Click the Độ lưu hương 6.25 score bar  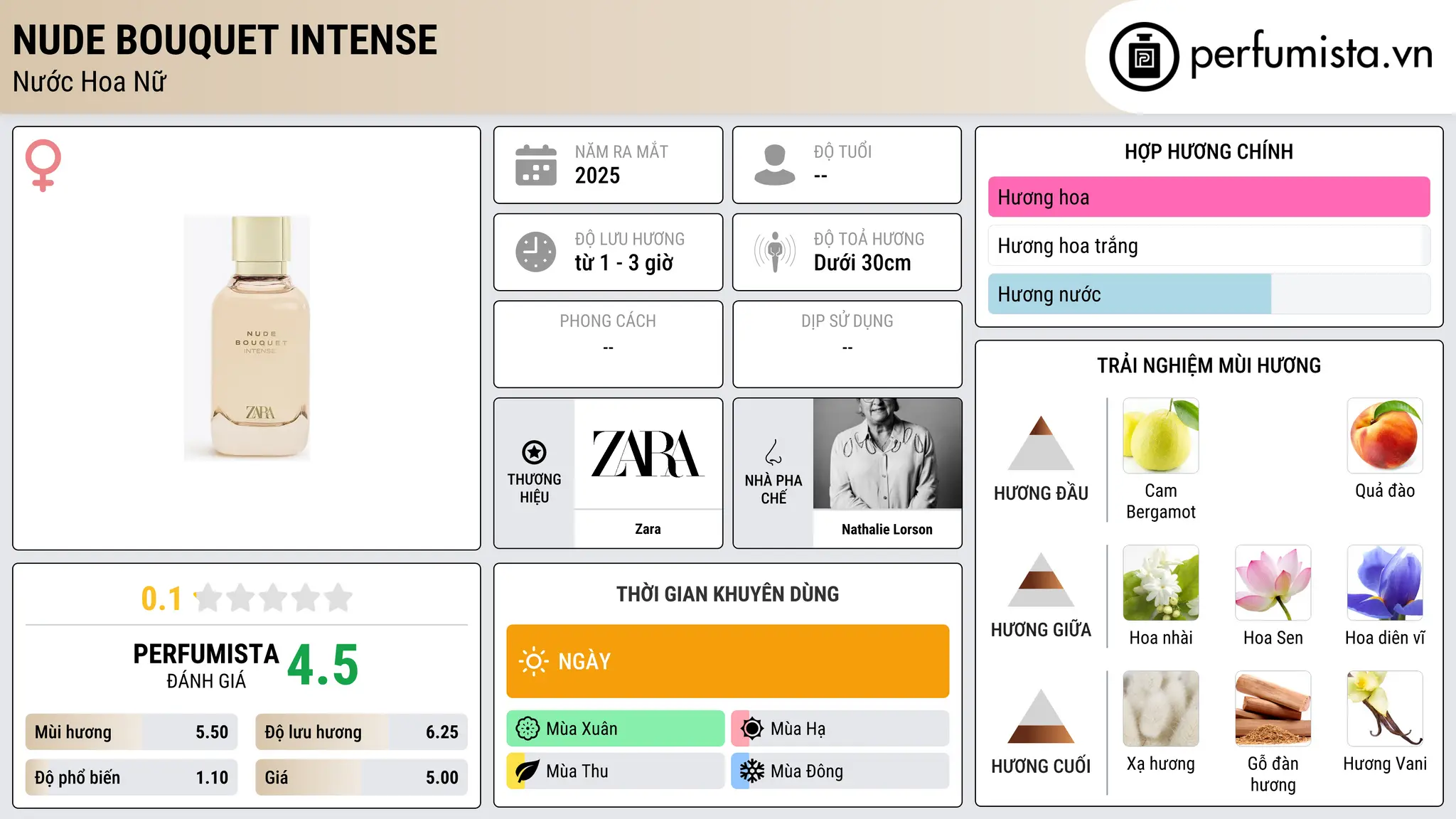tap(362, 732)
